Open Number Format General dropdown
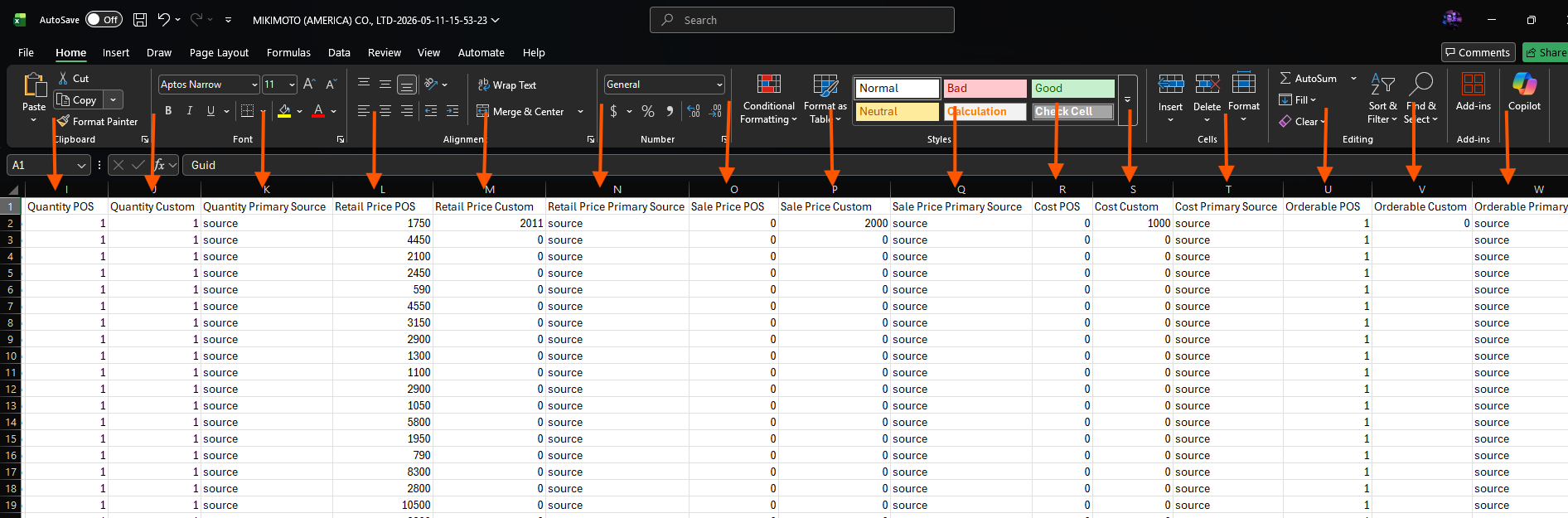The width and height of the screenshot is (1568, 518). pos(719,85)
